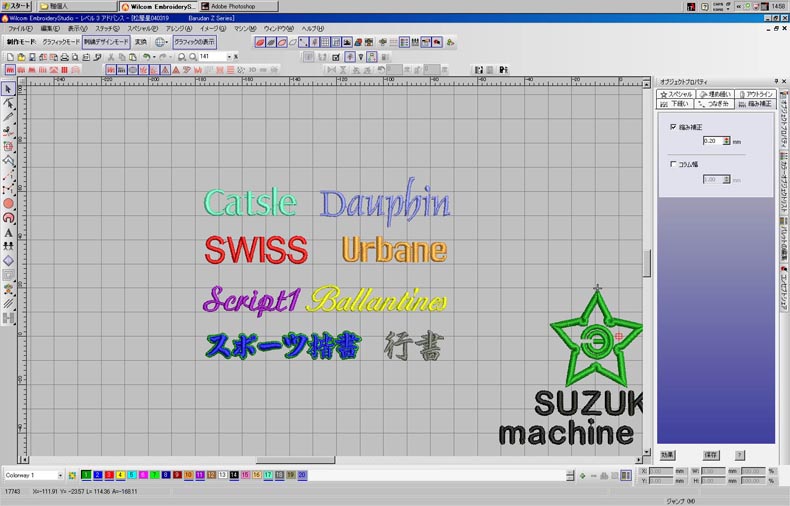This screenshot has width=790, height=506.
Task: Switch to the 埋め縫い tab
Action: [715, 94]
